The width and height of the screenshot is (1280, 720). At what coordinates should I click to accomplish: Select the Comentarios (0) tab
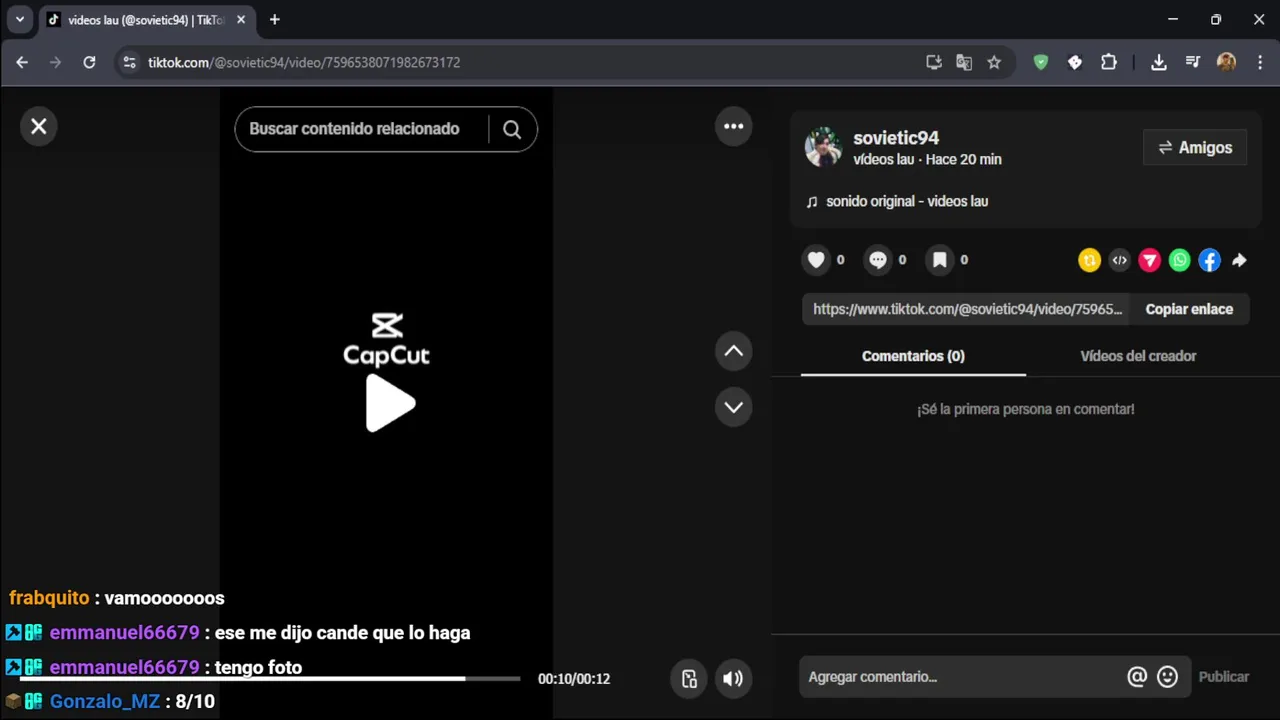(x=913, y=356)
